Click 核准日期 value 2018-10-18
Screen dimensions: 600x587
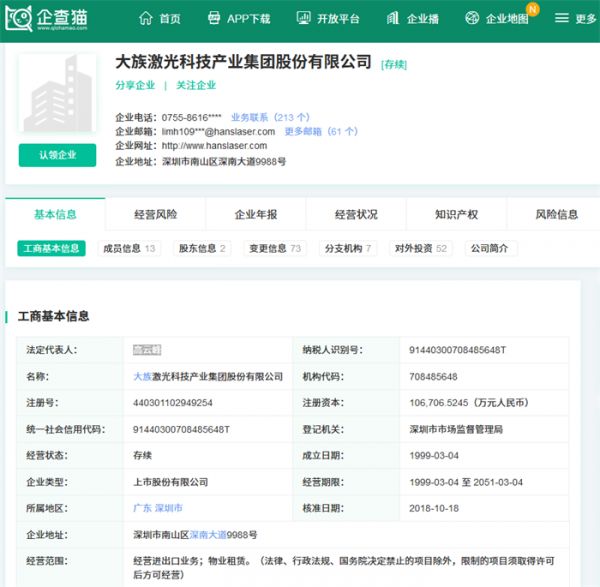point(434,508)
